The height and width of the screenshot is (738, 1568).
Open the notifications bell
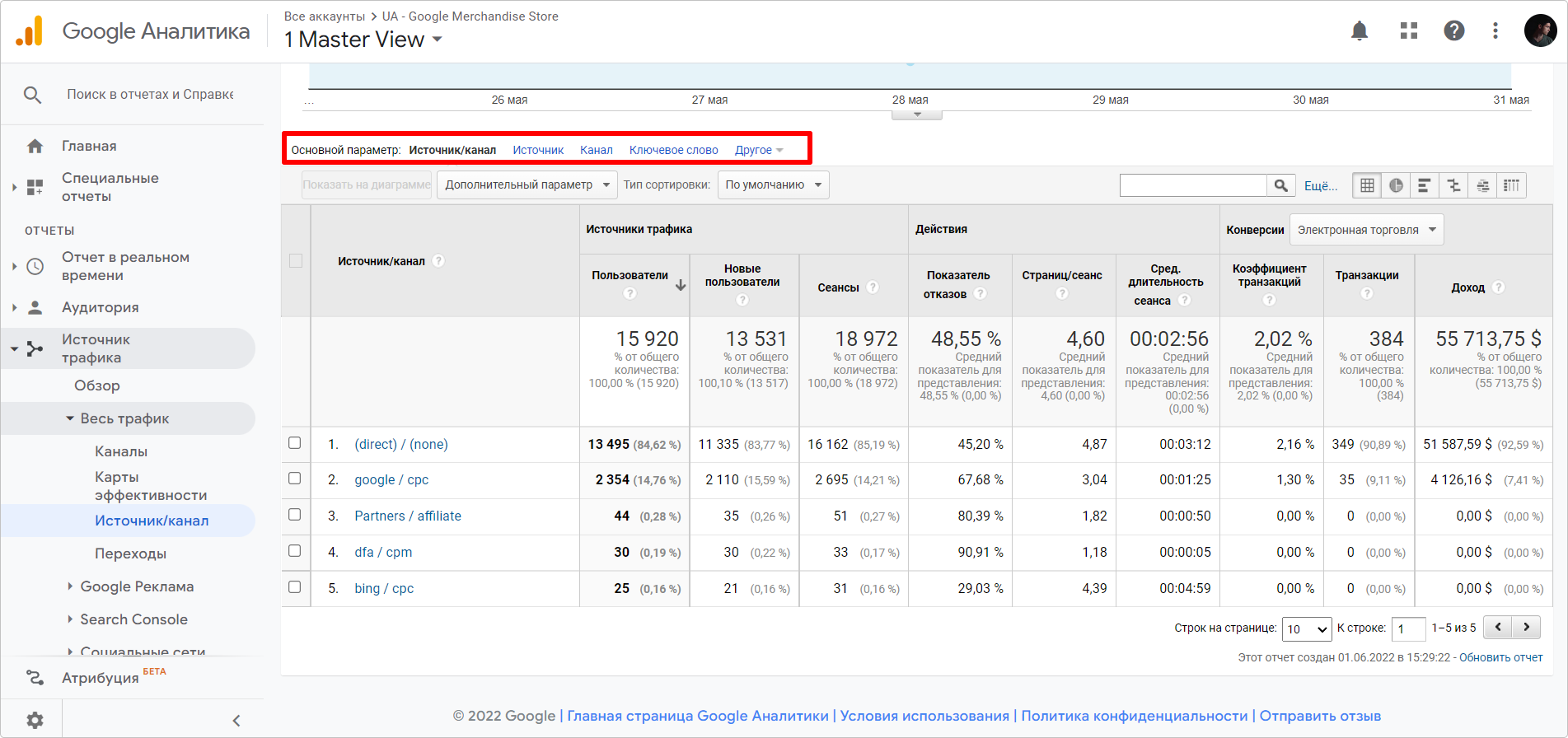(1360, 31)
